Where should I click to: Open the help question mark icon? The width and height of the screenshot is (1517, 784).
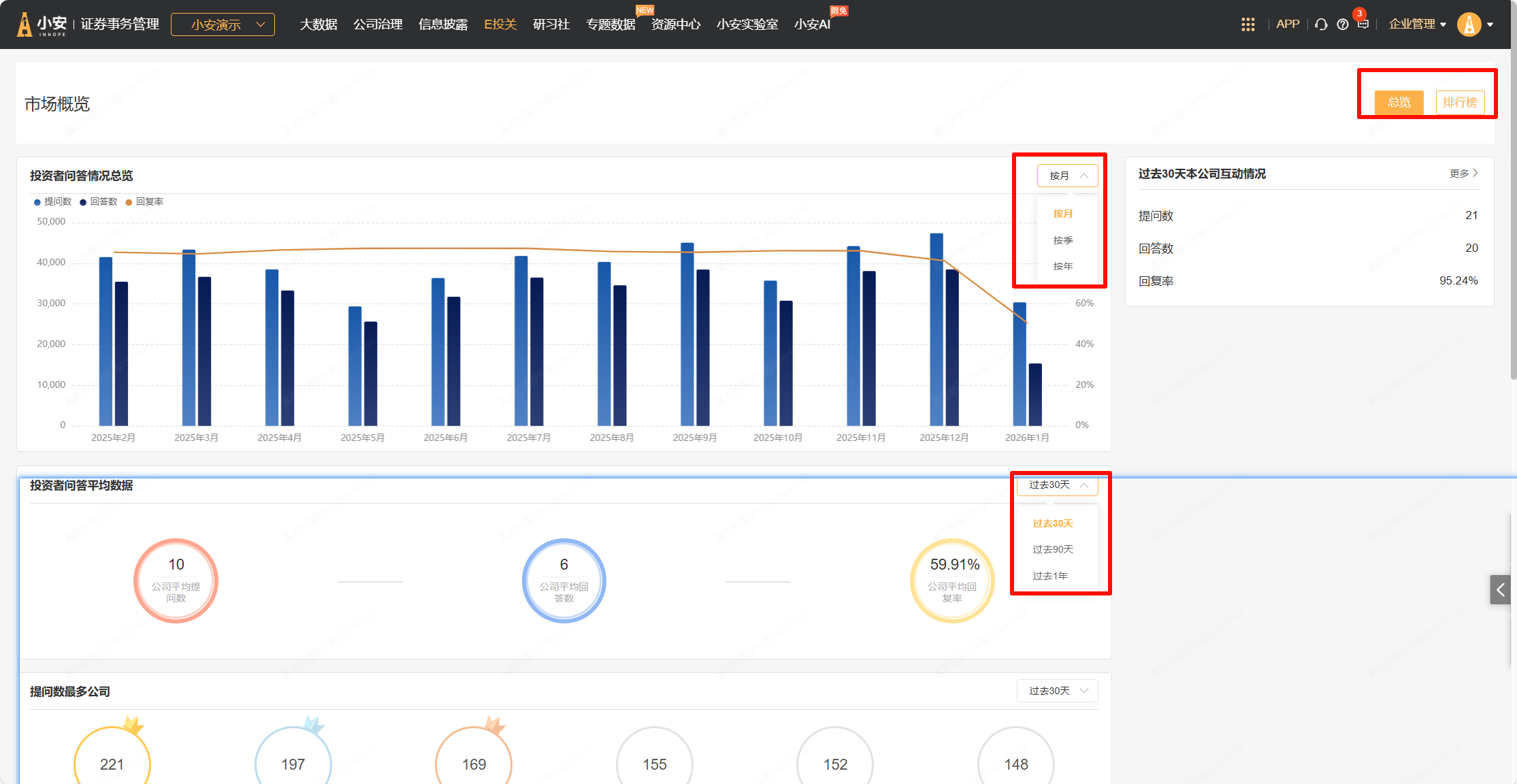tap(1342, 24)
